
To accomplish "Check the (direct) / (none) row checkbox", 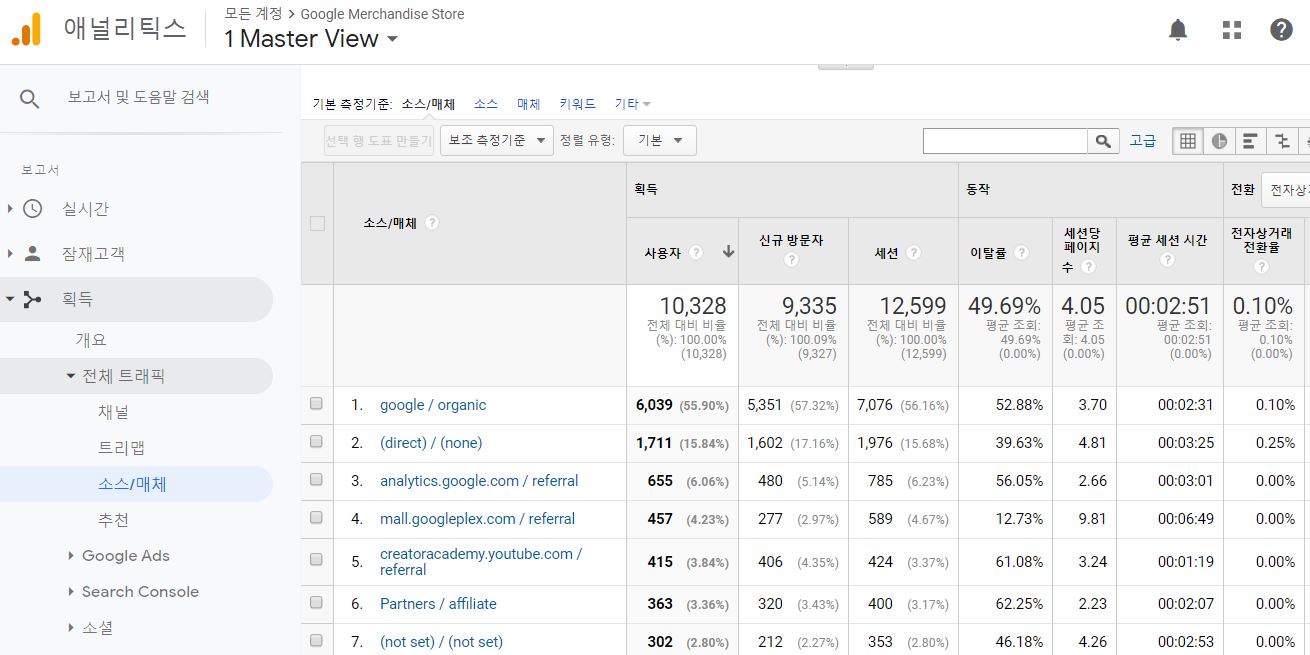I will pos(316,442).
